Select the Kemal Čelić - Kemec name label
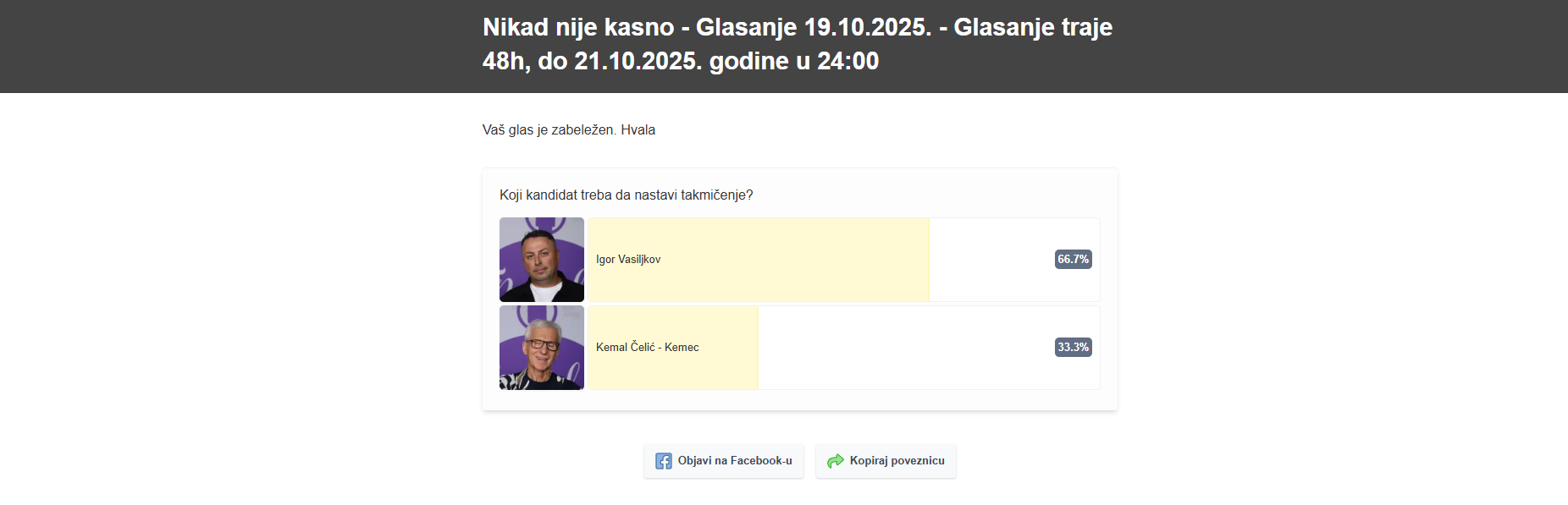Screen dimensions: 1568x505 pos(648,348)
